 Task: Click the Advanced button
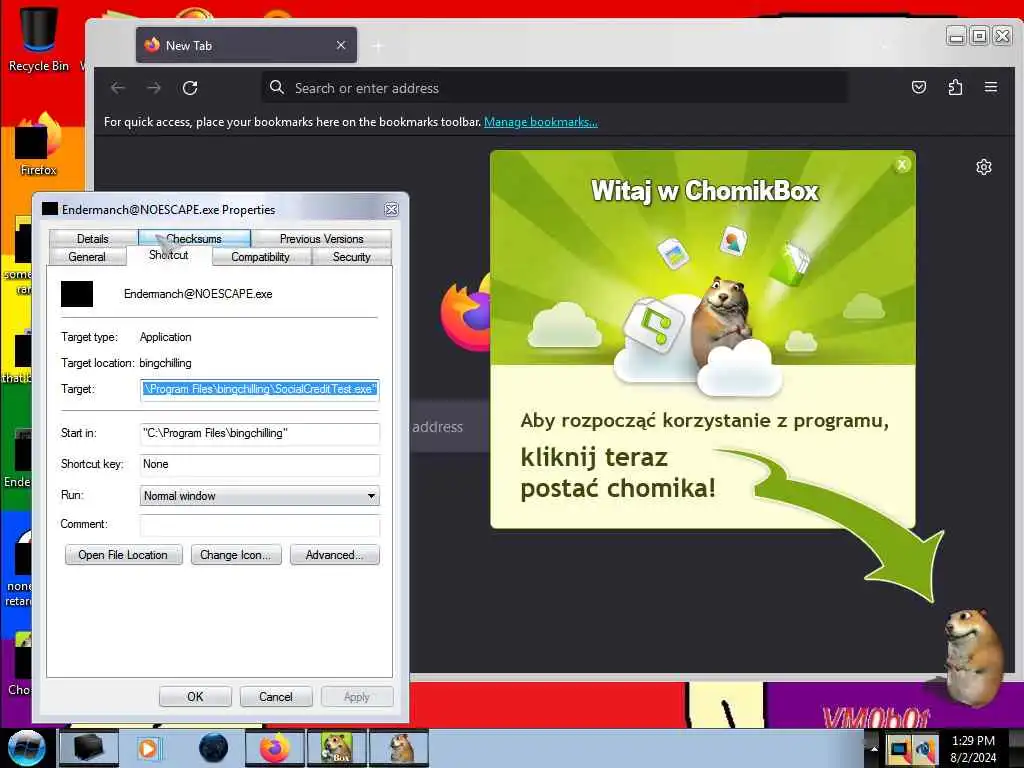(334, 555)
